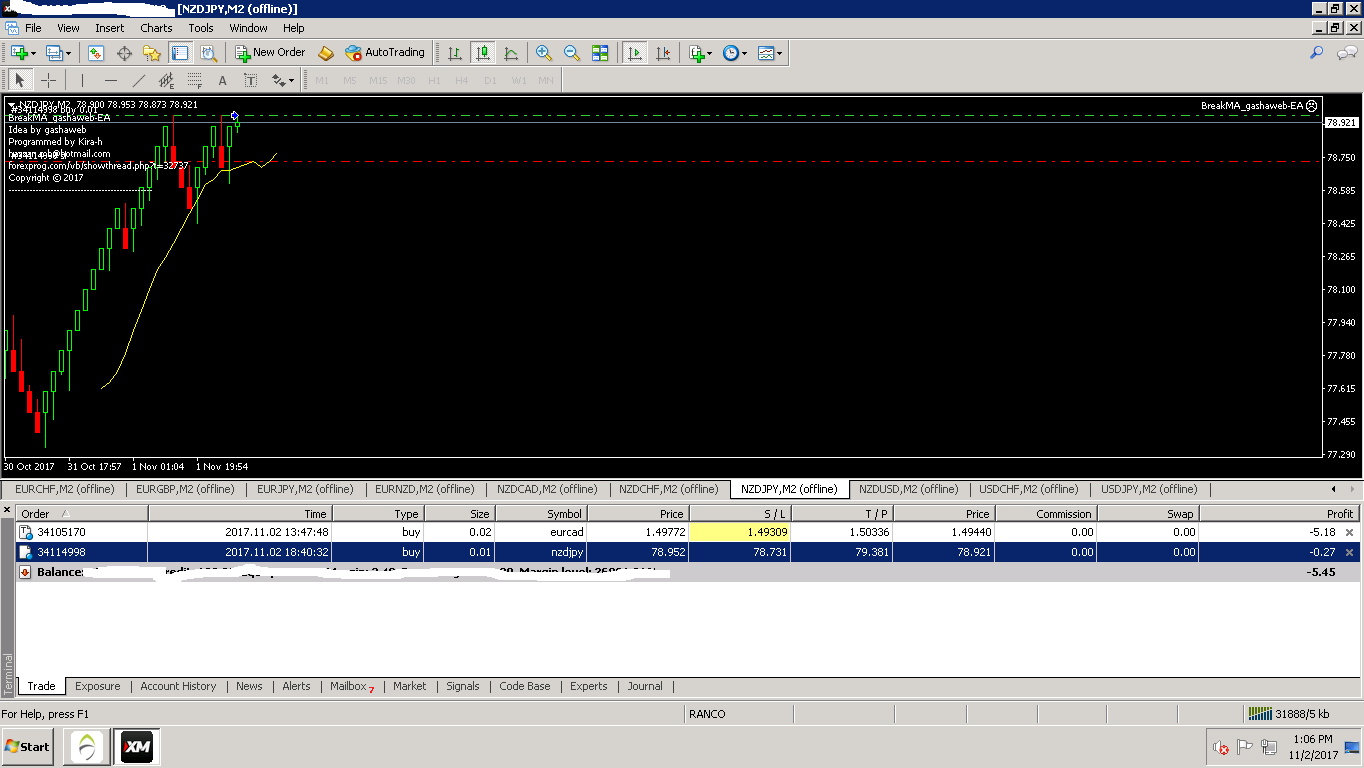
Task: Click the Tile Windows icon
Action: tap(600, 53)
